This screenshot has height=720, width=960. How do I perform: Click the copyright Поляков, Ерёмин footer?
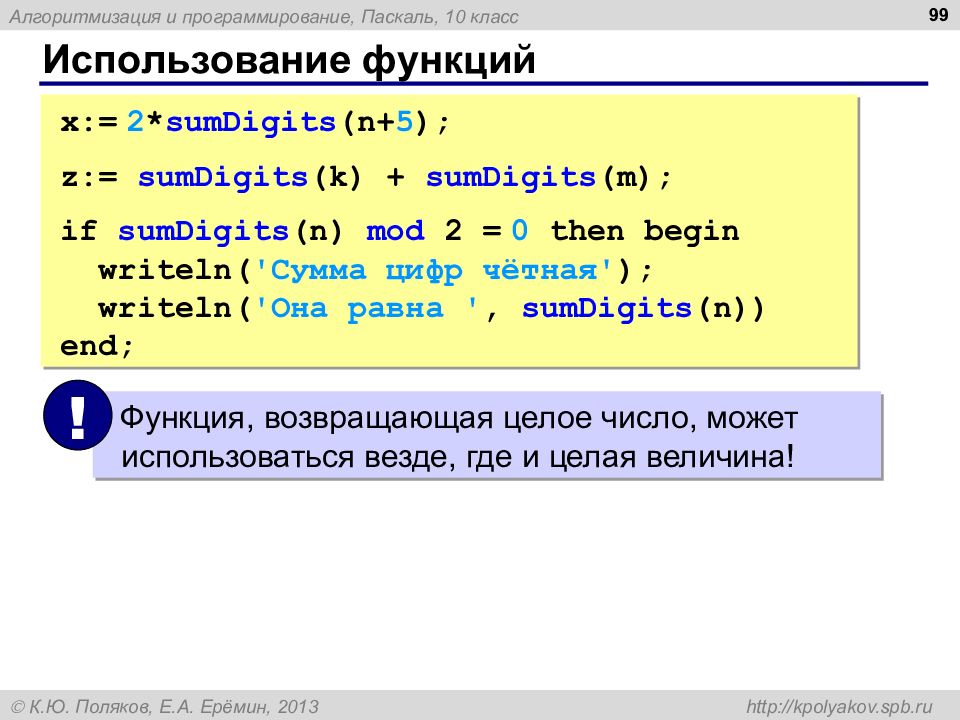pyautogui.click(x=165, y=707)
